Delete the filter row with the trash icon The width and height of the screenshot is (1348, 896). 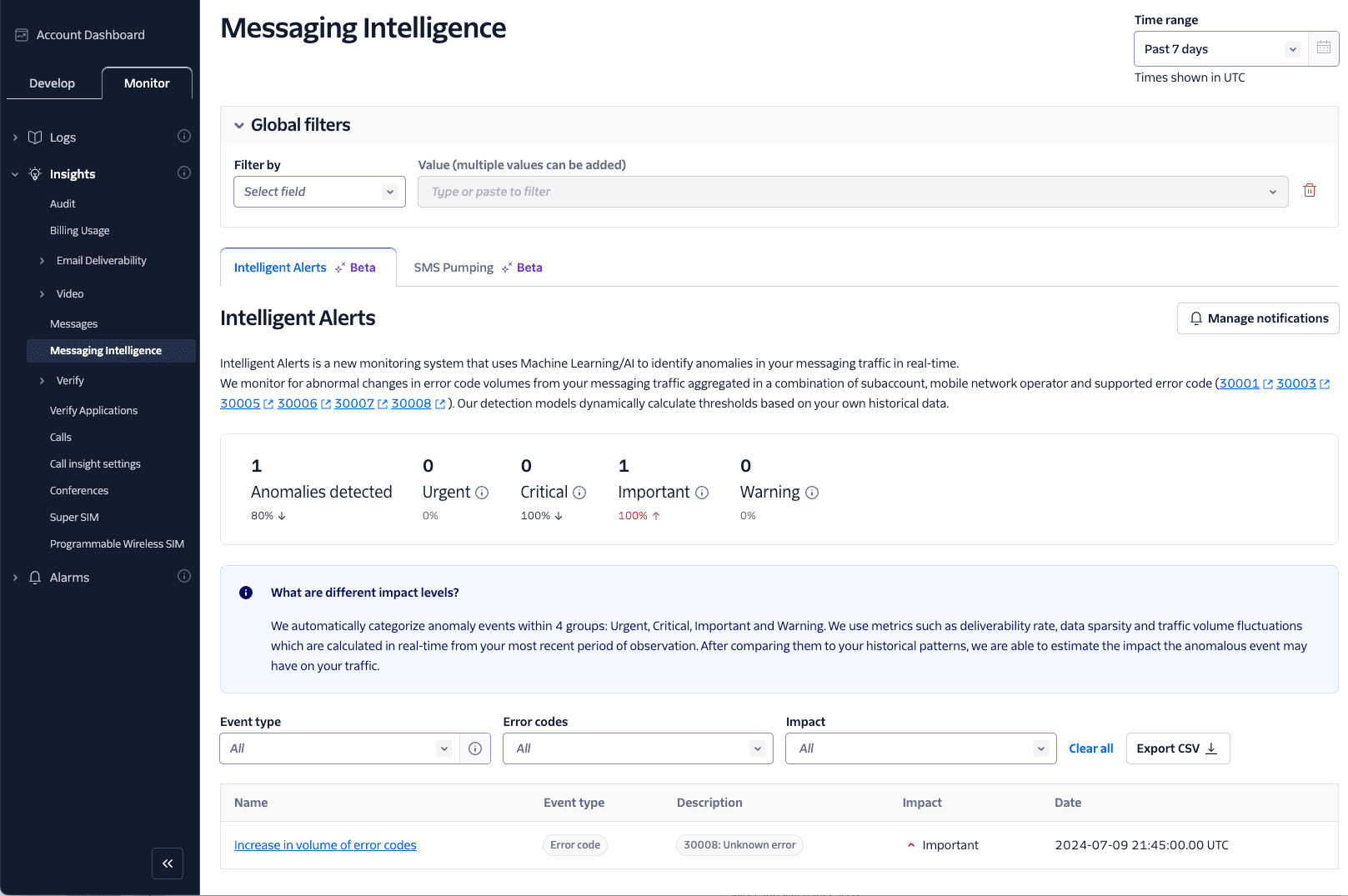tap(1309, 190)
